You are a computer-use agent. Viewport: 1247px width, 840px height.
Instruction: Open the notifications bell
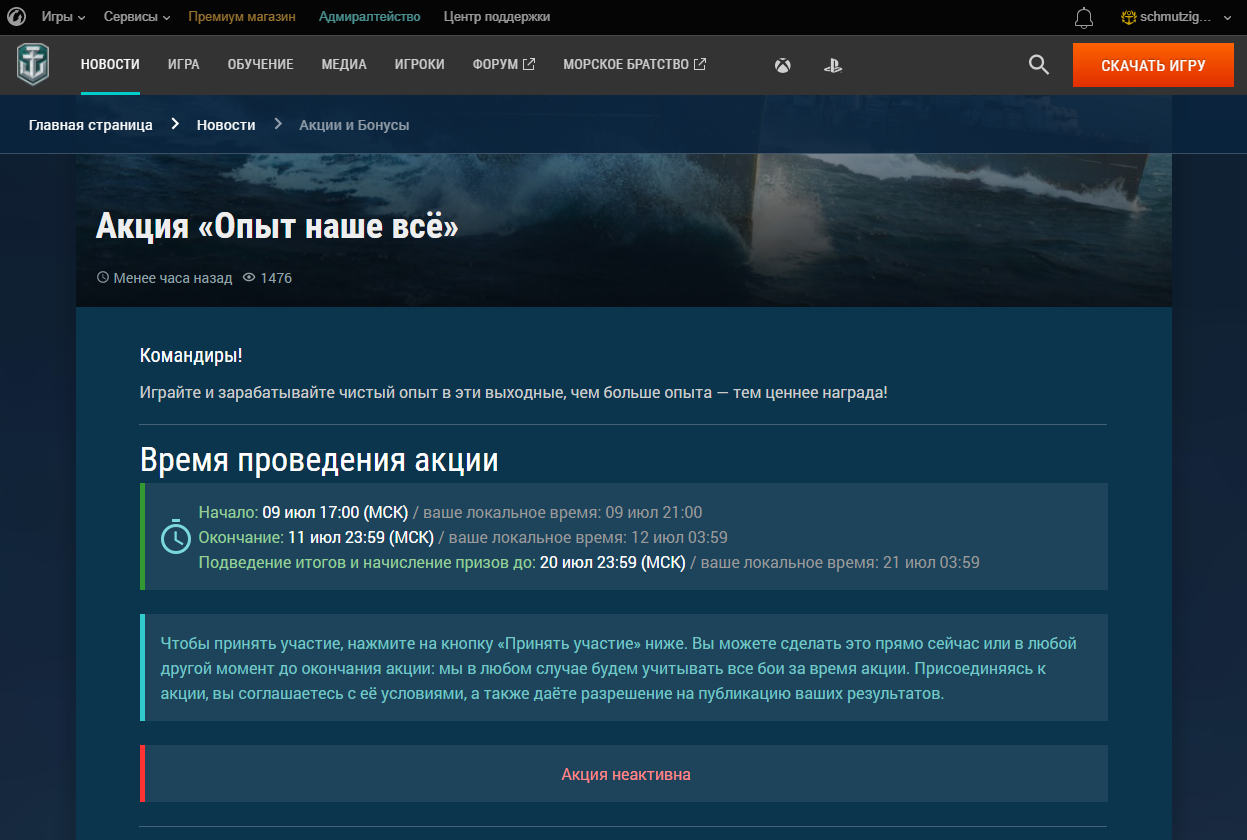(1084, 17)
